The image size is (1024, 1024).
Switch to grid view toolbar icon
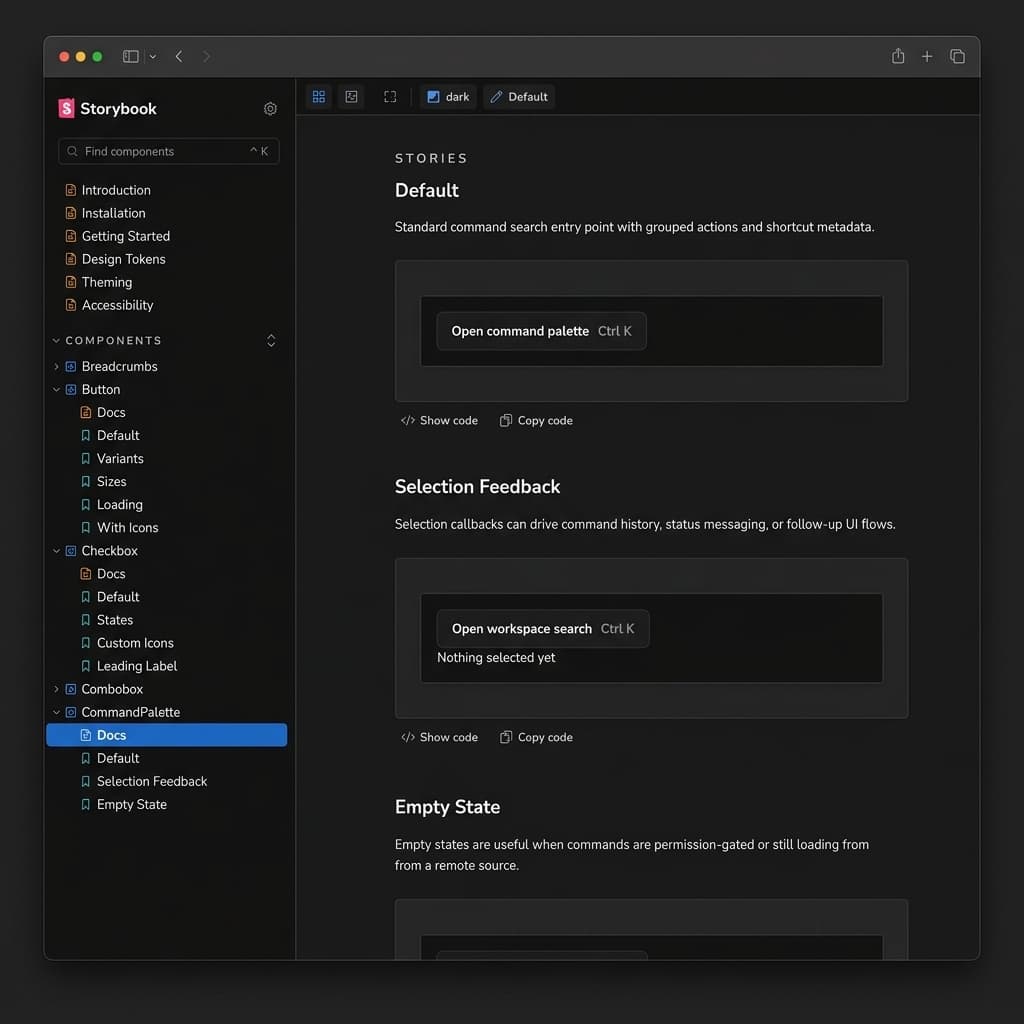click(x=319, y=97)
